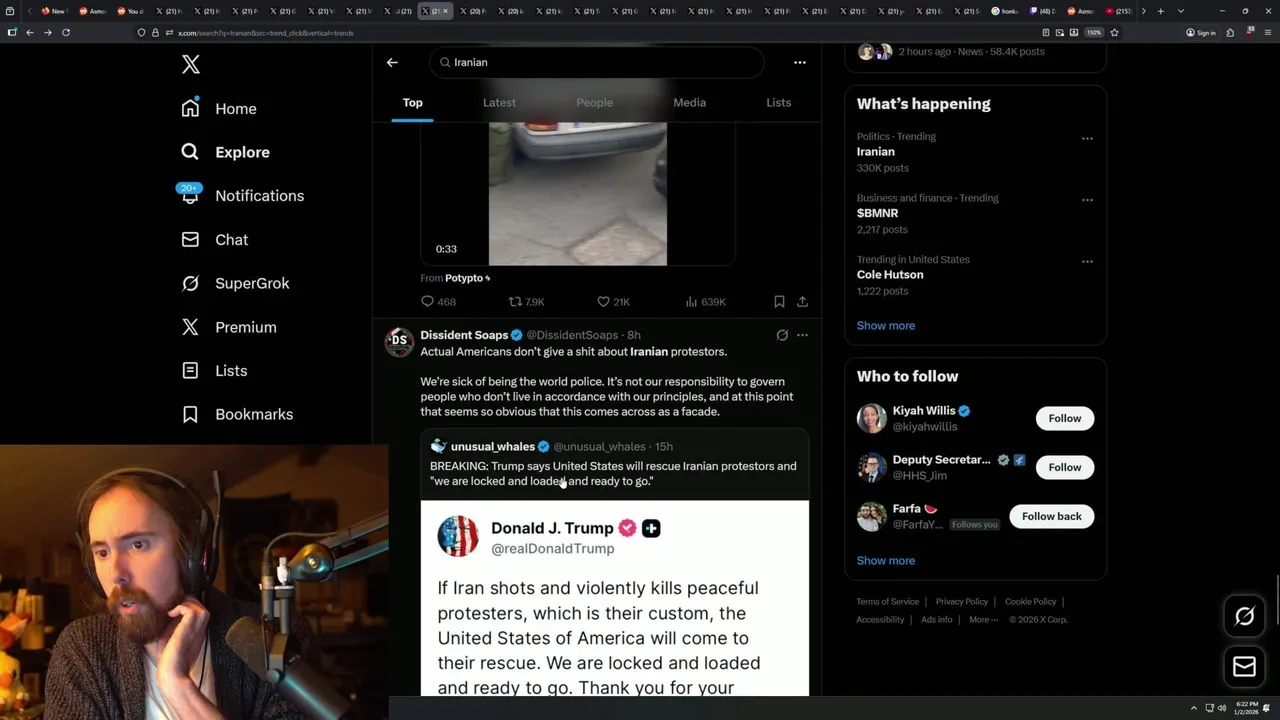The width and height of the screenshot is (1280, 720).
Task: Expand the More footer menu
Action: 983,619
